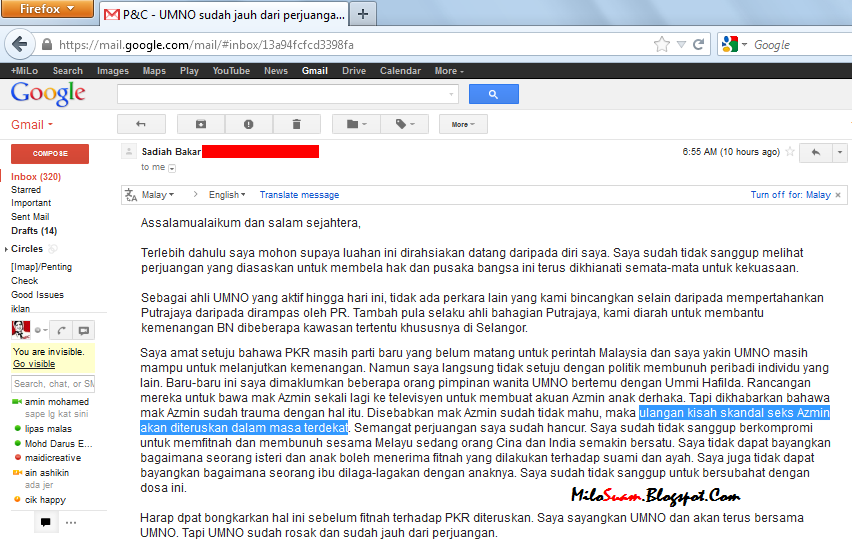This screenshot has height=549, width=852.
Task: Click the chat profile picture thumbnail
Action: pos(21,329)
